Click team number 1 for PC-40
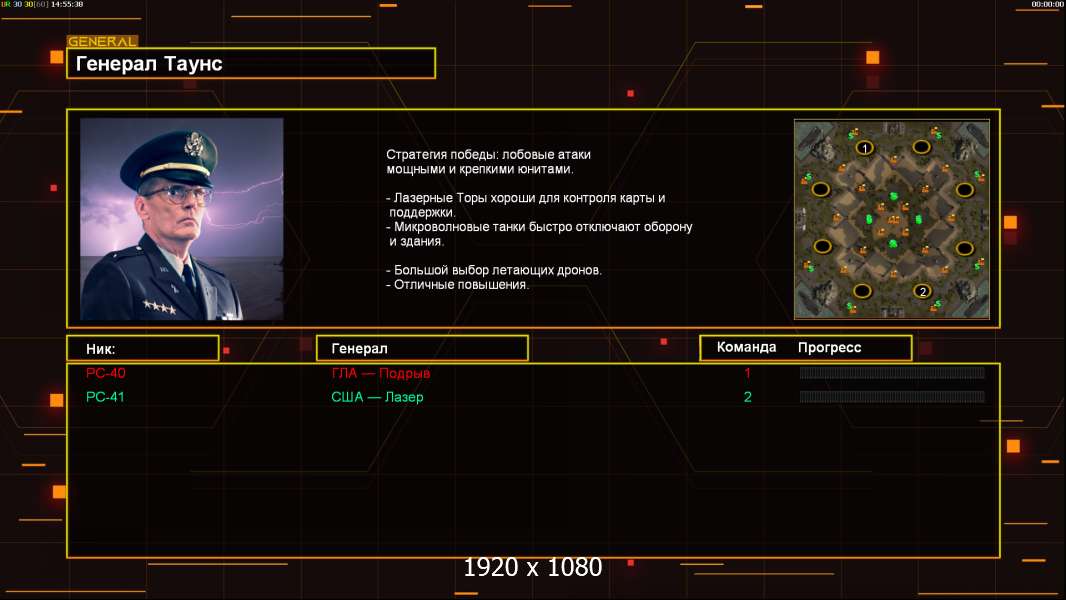The width and height of the screenshot is (1066, 600). click(x=748, y=373)
